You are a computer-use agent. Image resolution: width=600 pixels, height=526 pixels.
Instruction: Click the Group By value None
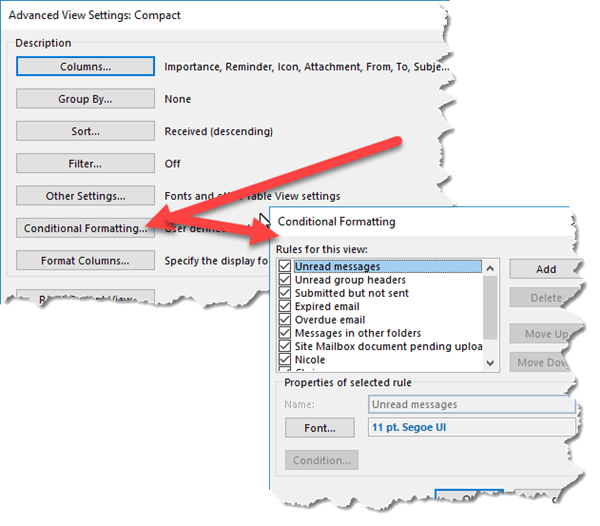point(178,99)
